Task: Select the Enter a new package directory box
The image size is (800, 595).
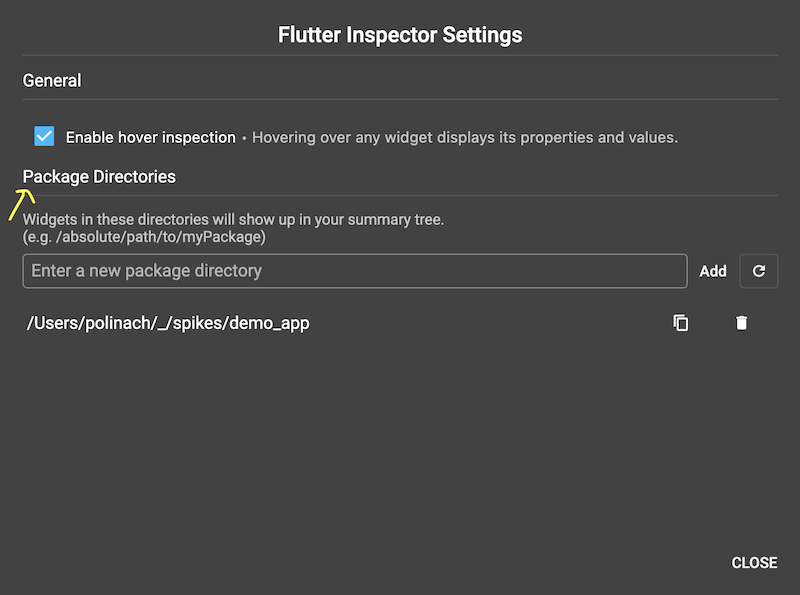Action: 355,271
